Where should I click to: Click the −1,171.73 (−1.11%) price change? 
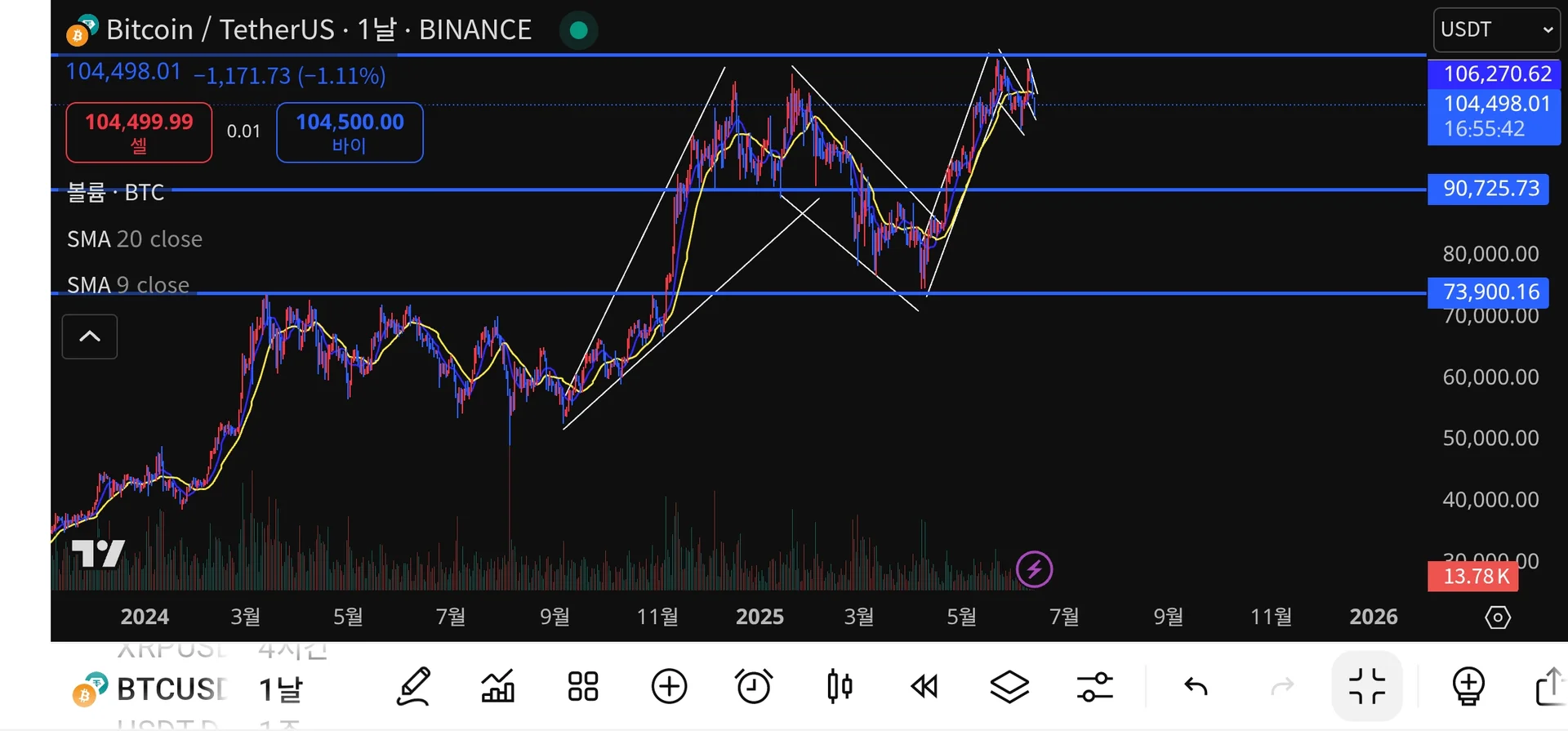point(289,76)
